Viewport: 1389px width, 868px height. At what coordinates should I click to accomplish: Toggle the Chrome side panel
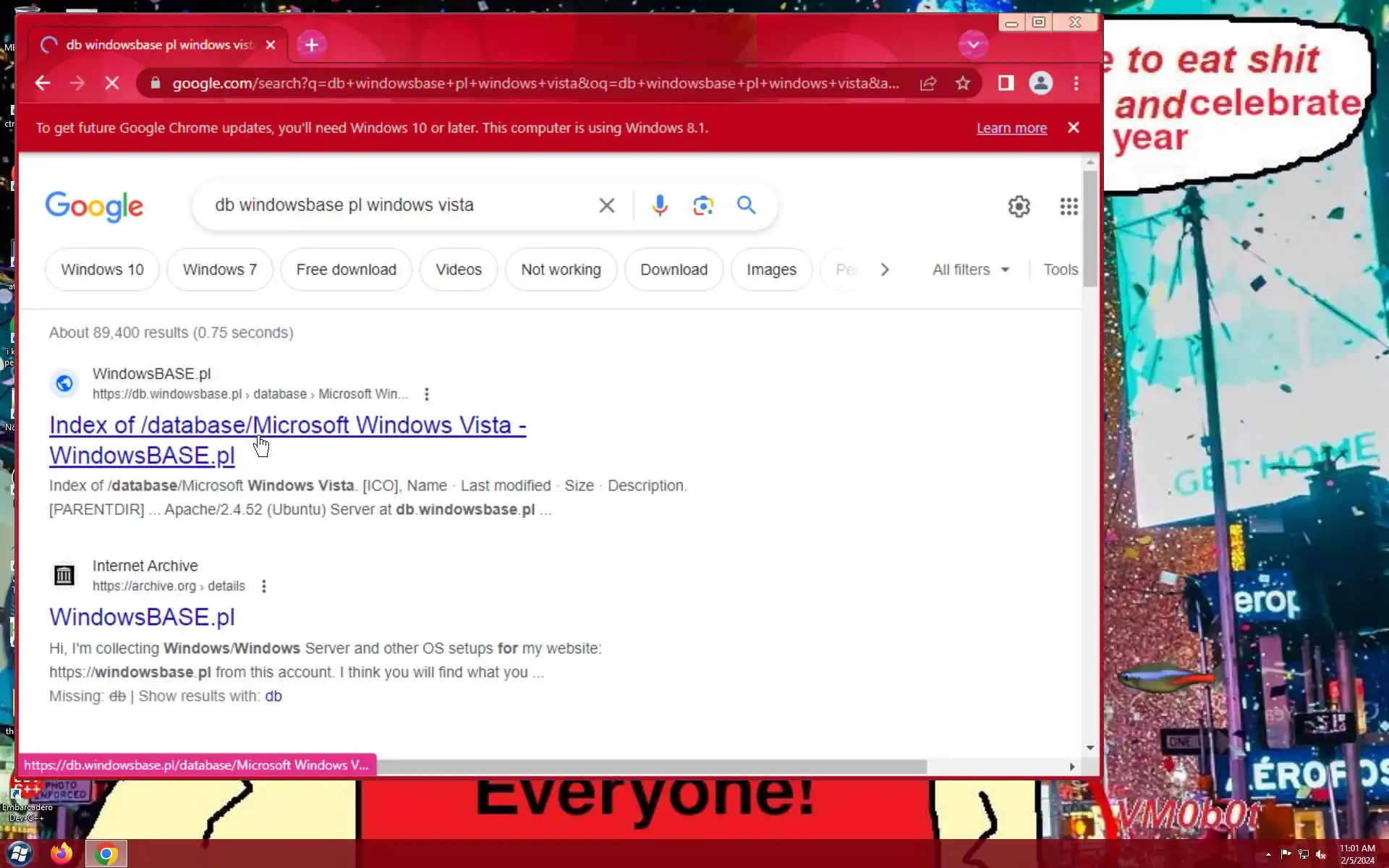[1006, 83]
